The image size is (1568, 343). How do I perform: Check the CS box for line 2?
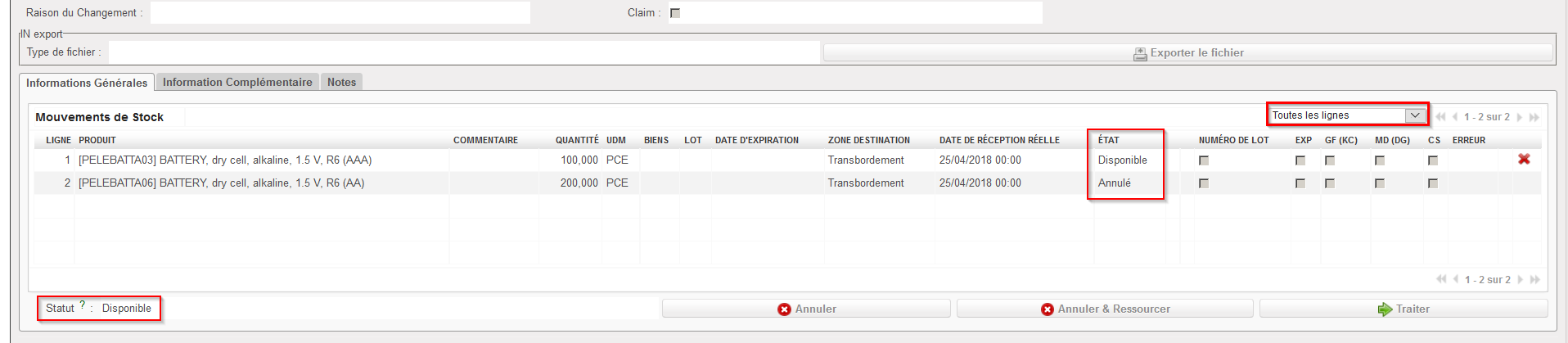pyautogui.click(x=1433, y=183)
